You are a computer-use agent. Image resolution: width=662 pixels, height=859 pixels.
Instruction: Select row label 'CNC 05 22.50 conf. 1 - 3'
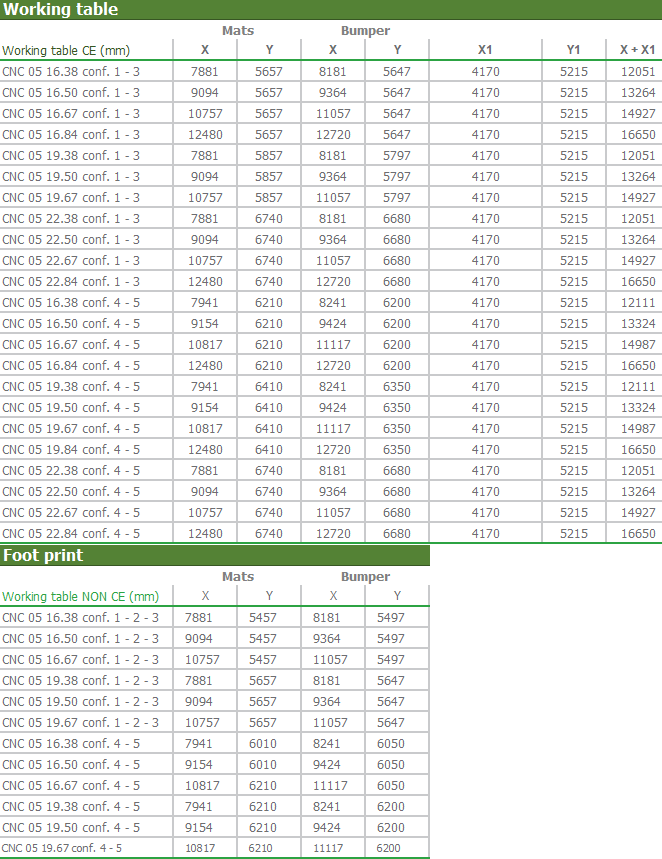pyautogui.click(x=71, y=240)
